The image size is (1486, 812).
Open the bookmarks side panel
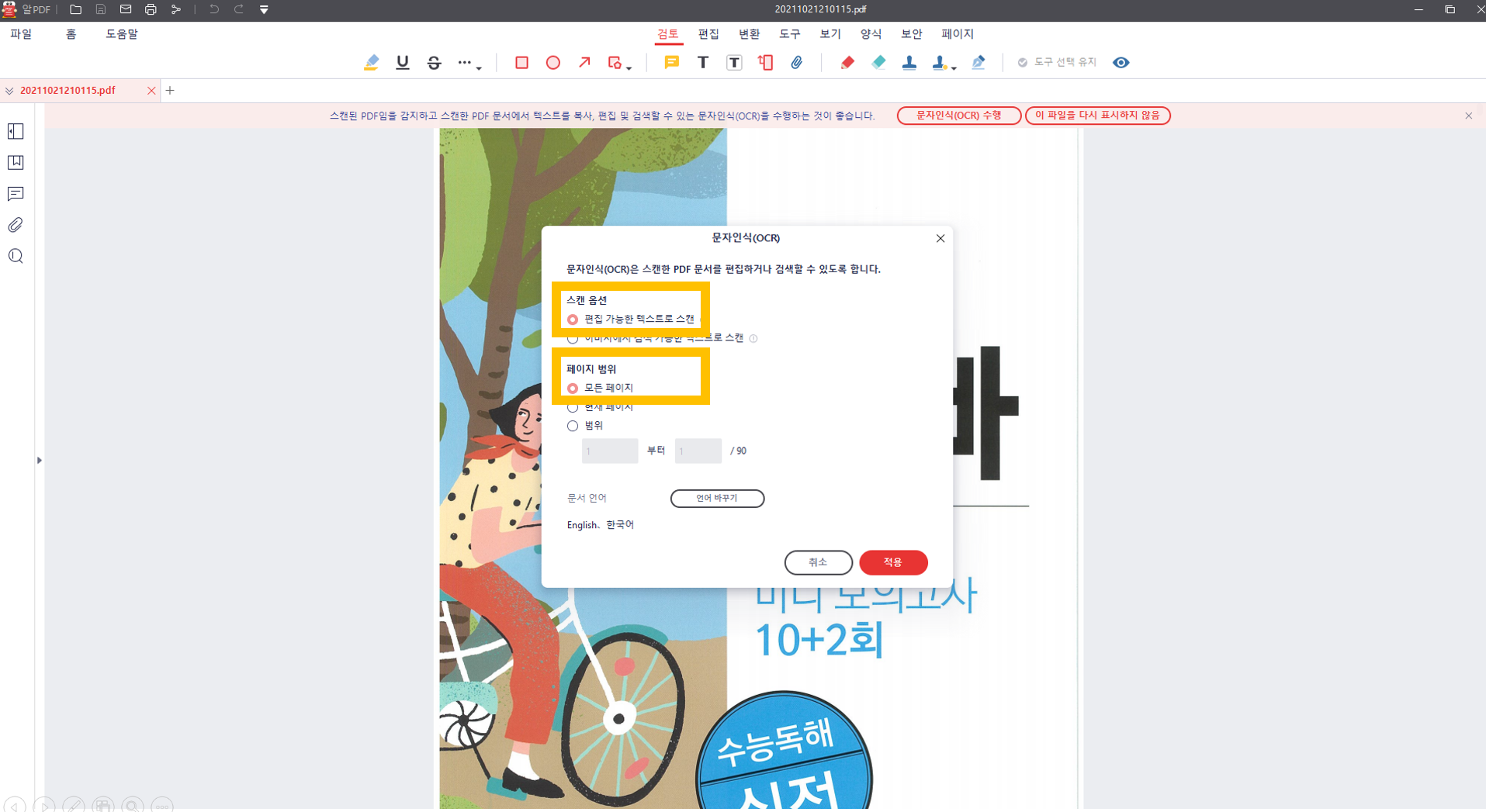16,162
